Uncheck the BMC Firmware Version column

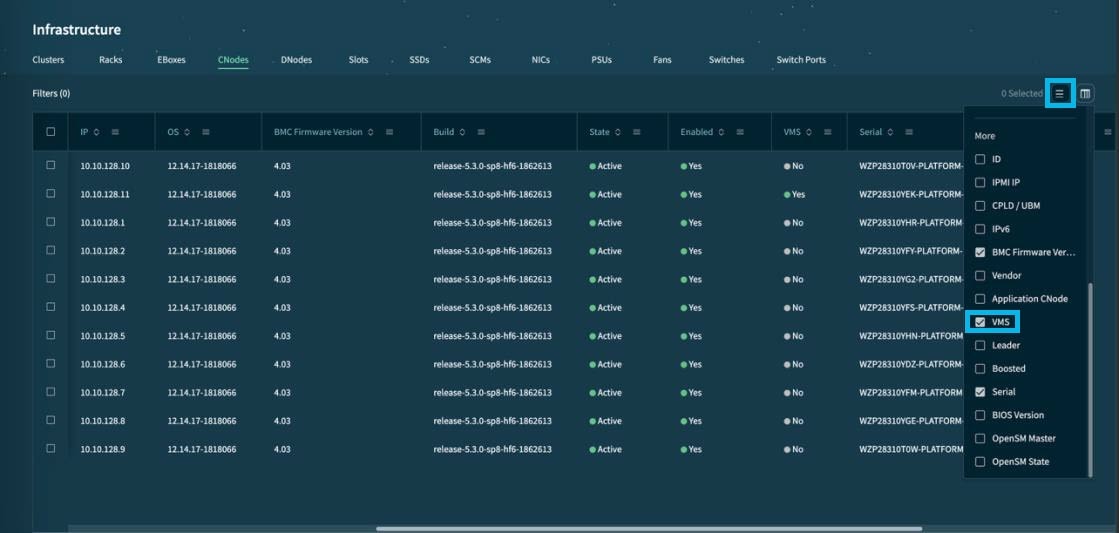[980, 253]
